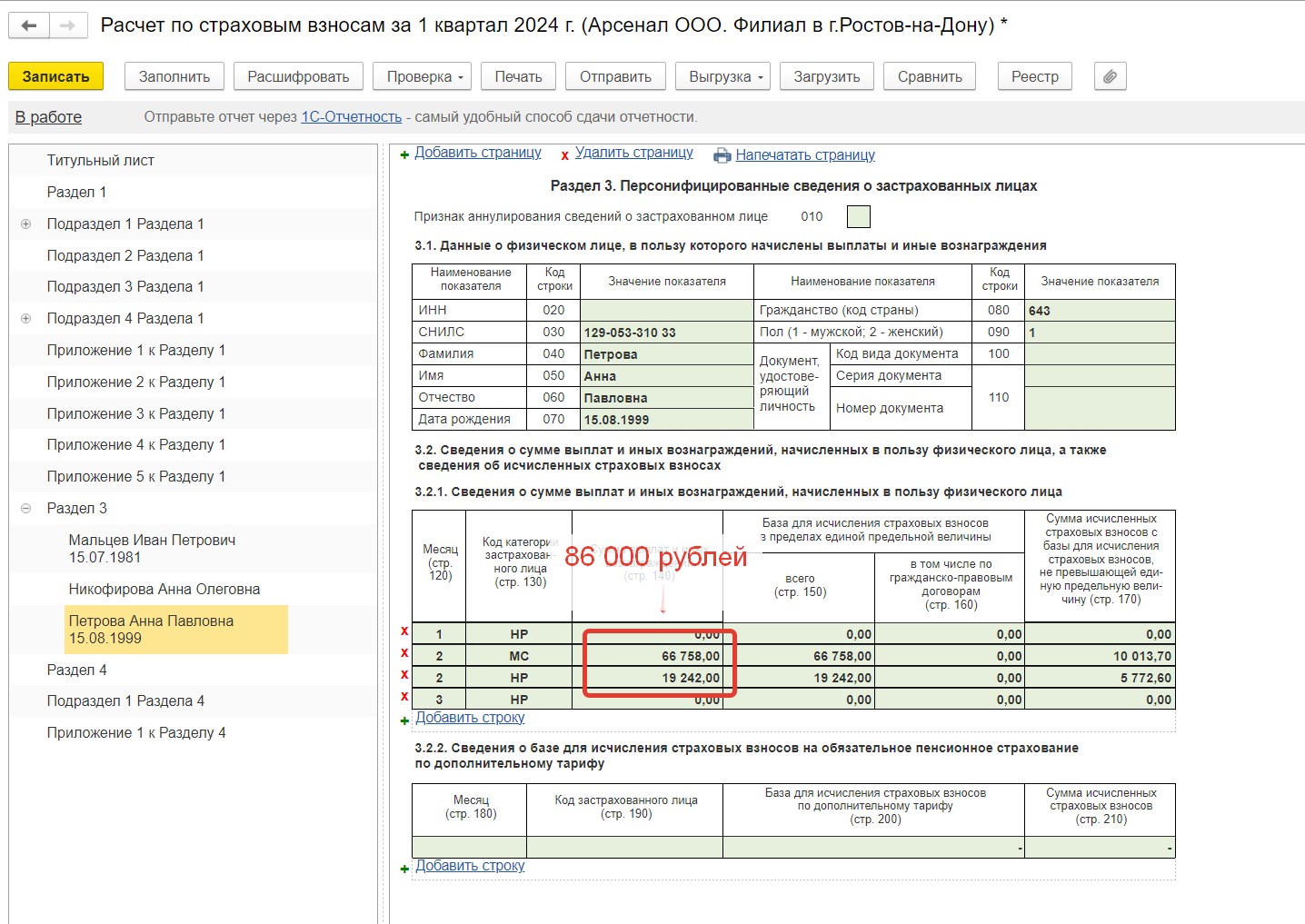Screen dimensions: 1305x924
Task: Open Раздел 1 in the section tree
Action: [76, 192]
